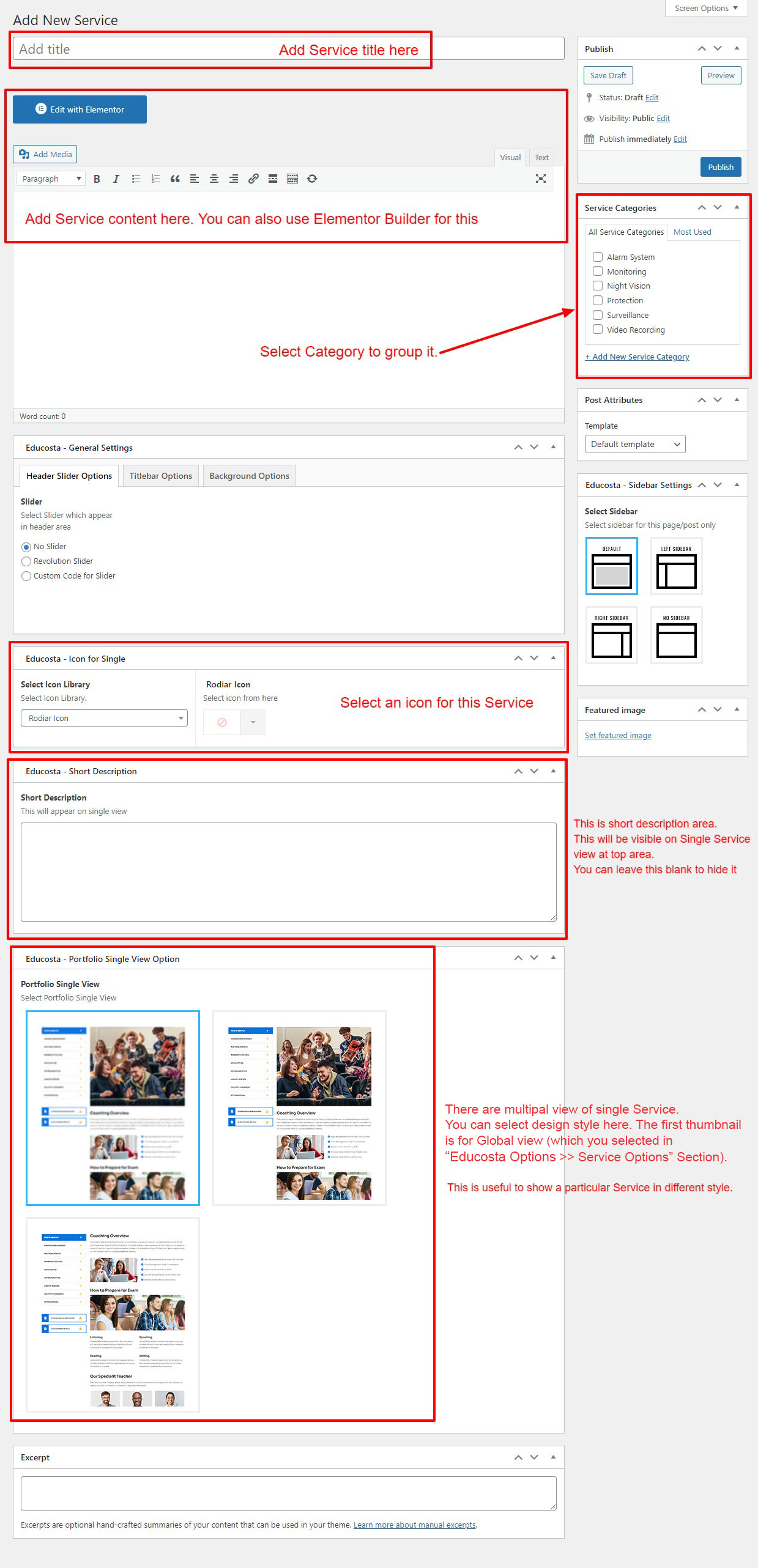Expand the Screen Options panel
Viewport: 758px width, 1568px height.
pyautogui.click(x=705, y=9)
